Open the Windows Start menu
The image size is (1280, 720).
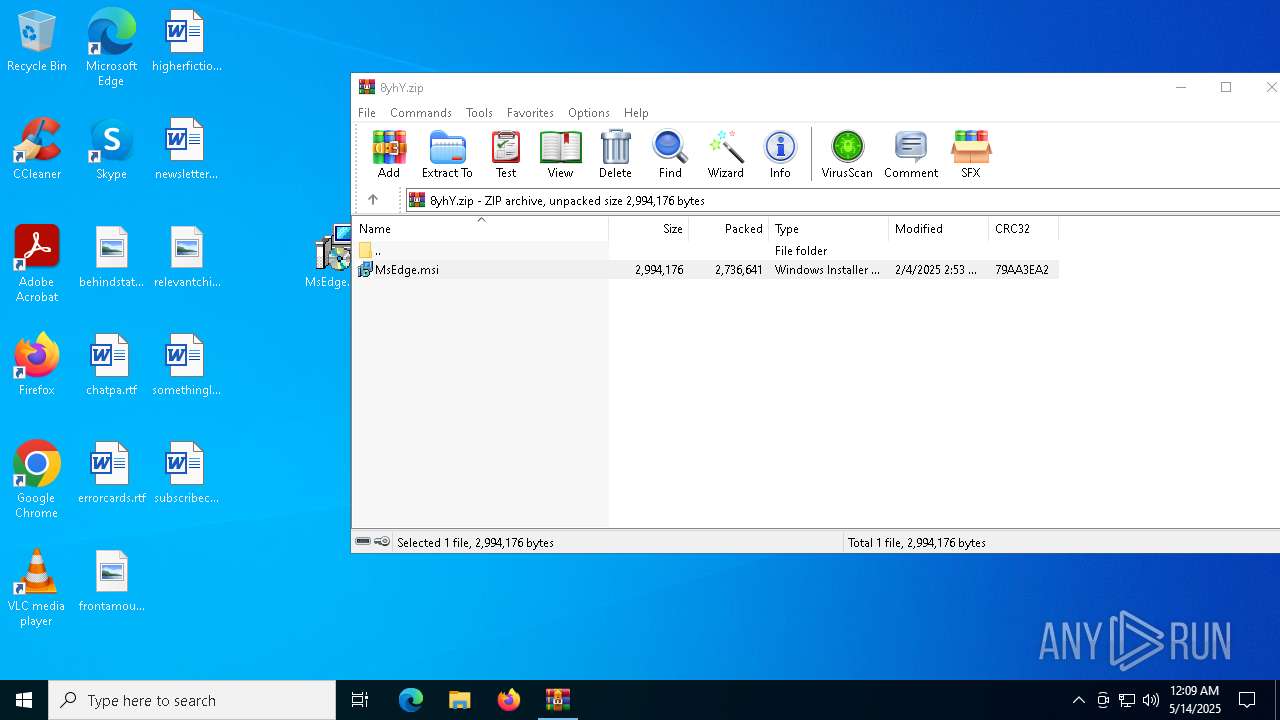pos(24,700)
